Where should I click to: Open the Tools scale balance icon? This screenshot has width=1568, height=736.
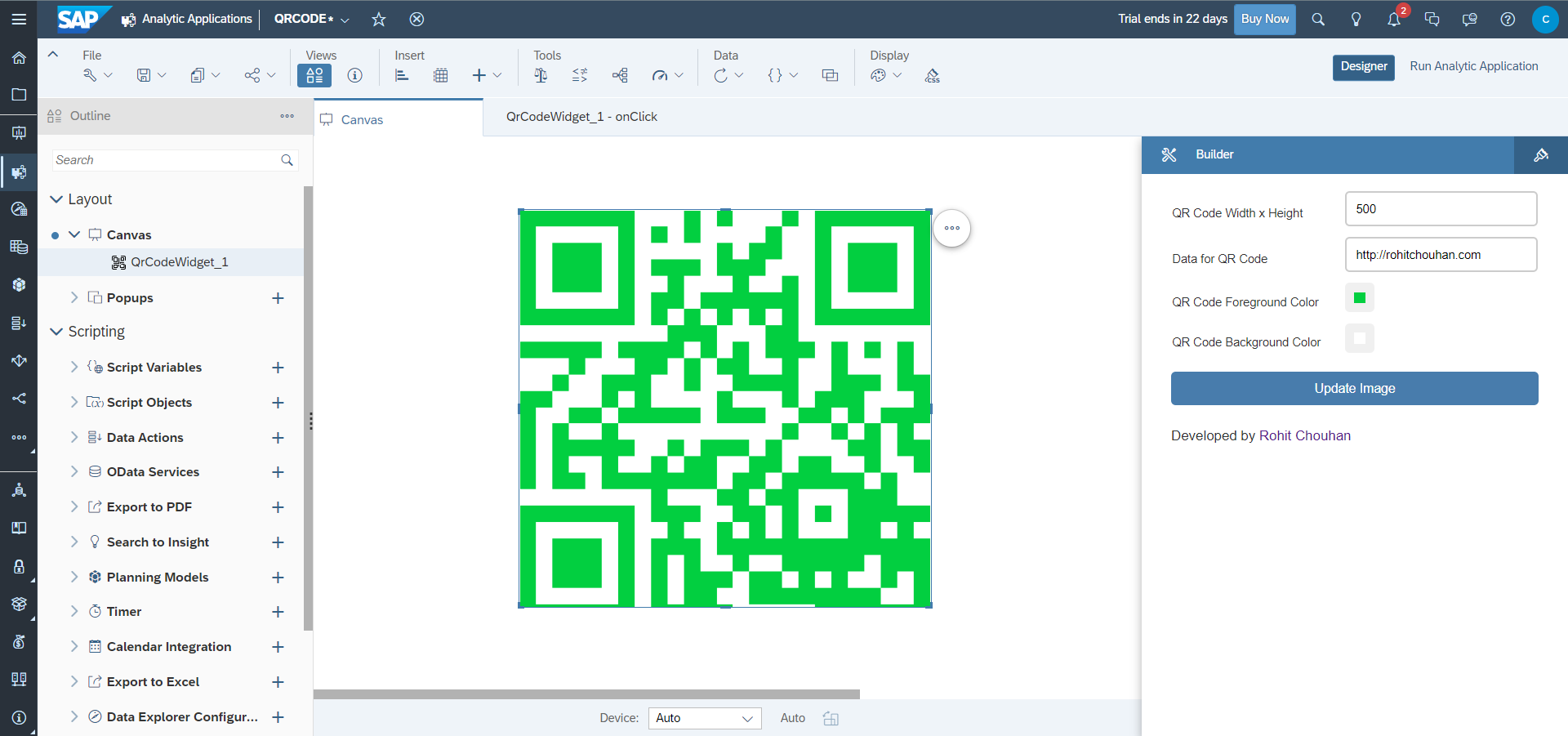tap(541, 75)
